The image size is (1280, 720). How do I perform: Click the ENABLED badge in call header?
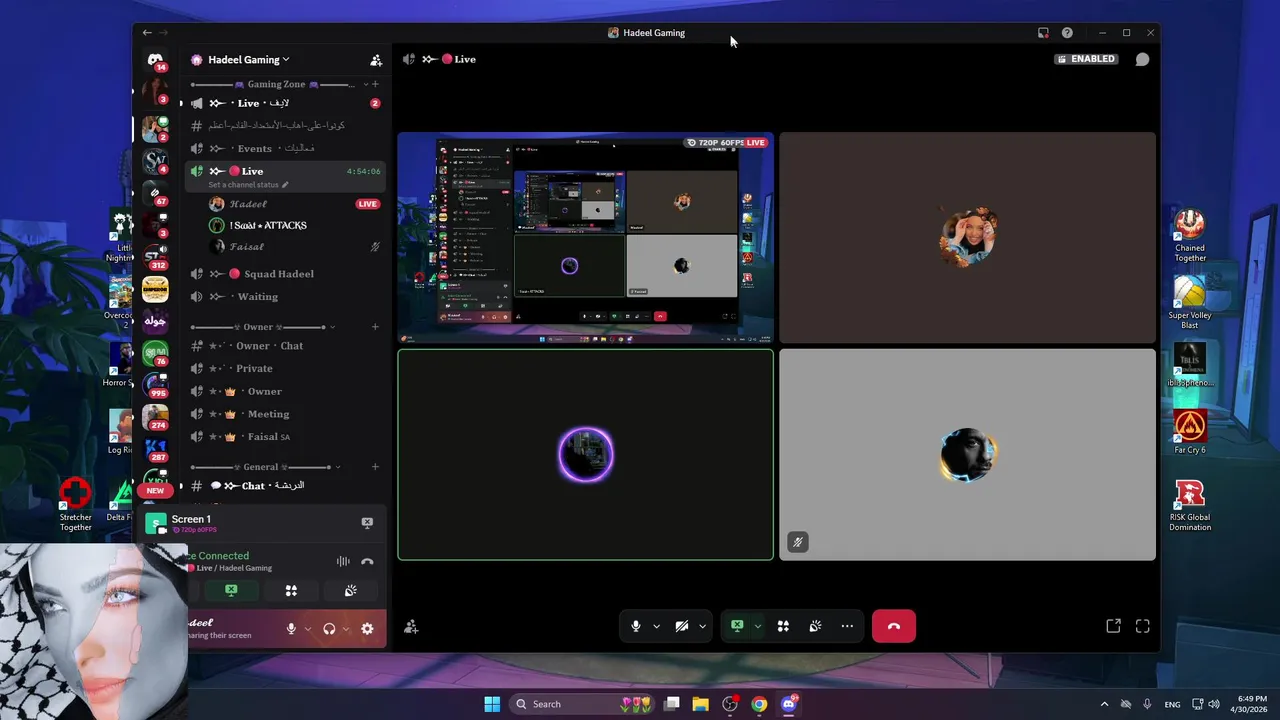coord(1086,59)
